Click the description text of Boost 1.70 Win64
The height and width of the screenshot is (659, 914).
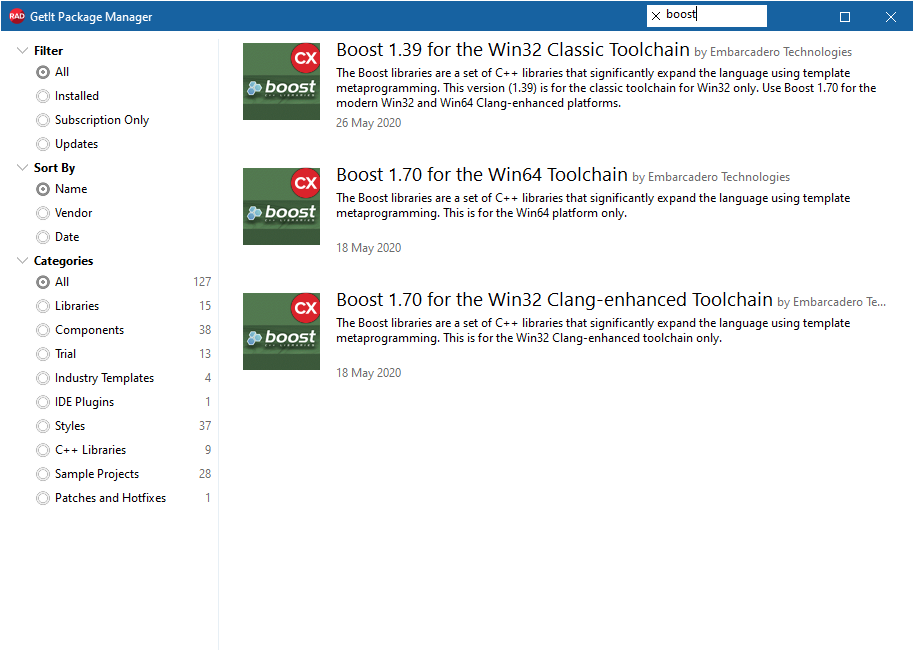593,205
